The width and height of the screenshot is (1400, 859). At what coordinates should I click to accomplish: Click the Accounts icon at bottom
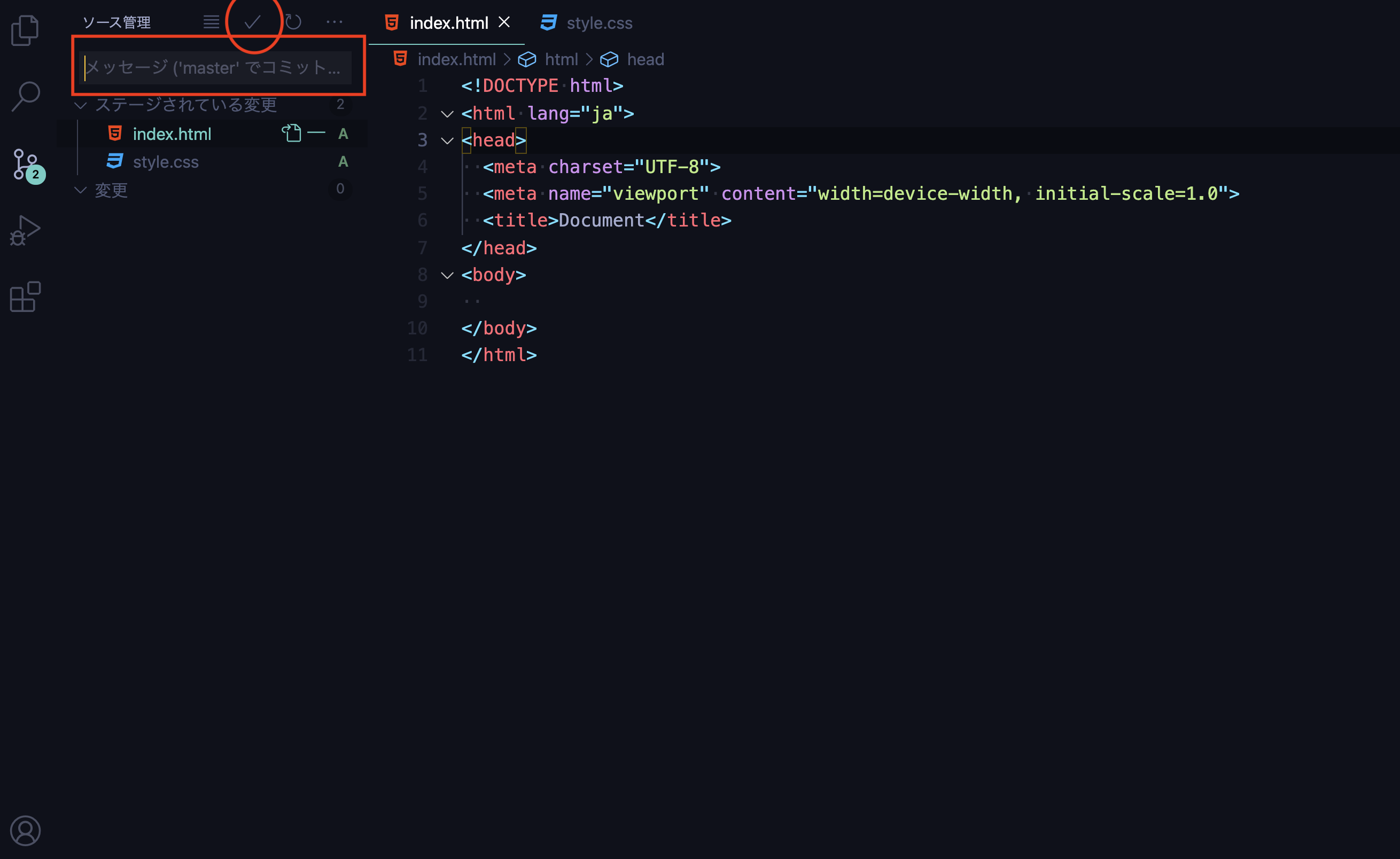pos(25,831)
